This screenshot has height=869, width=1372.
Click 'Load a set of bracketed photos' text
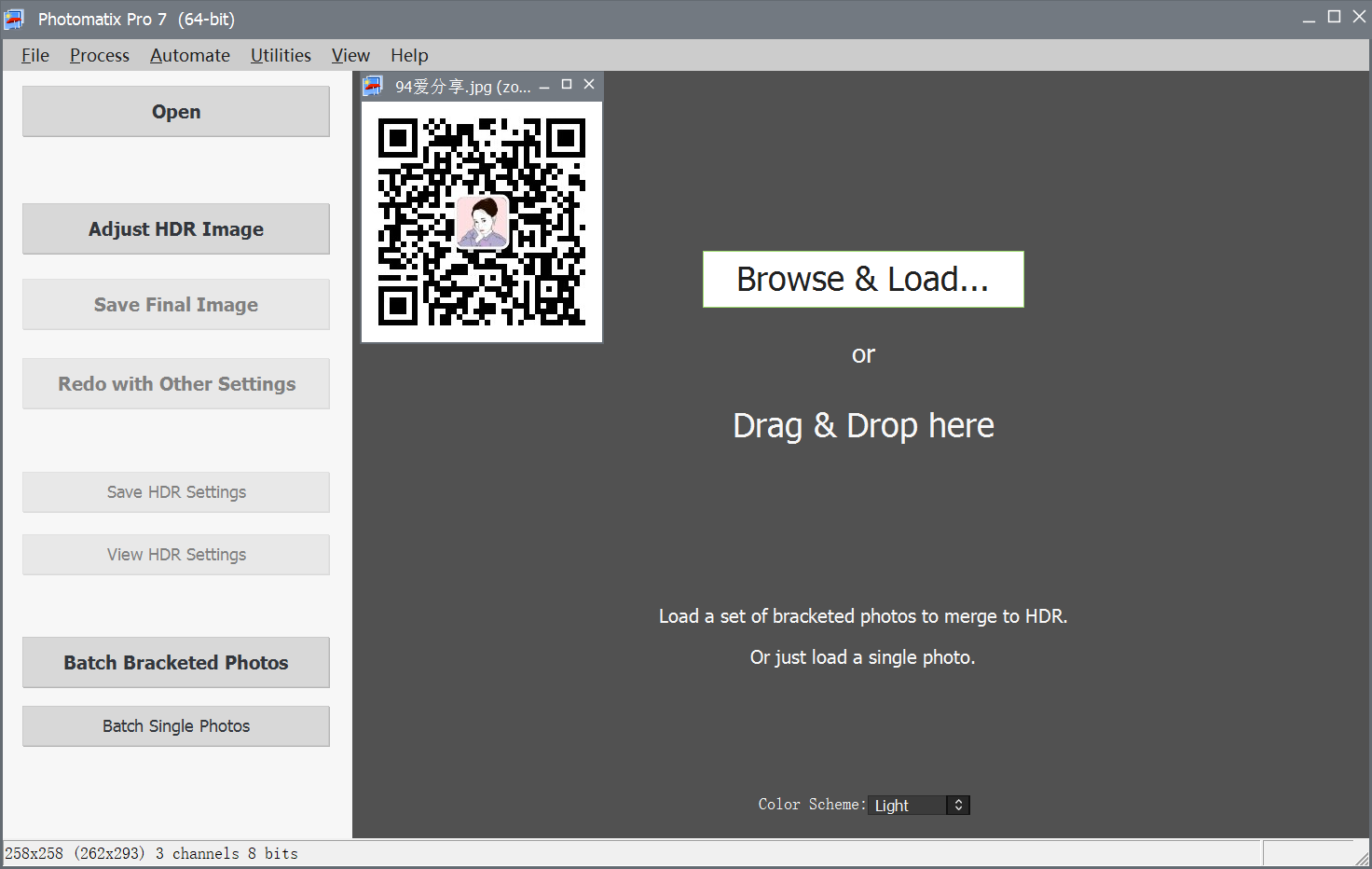click(x=863, y=616)
